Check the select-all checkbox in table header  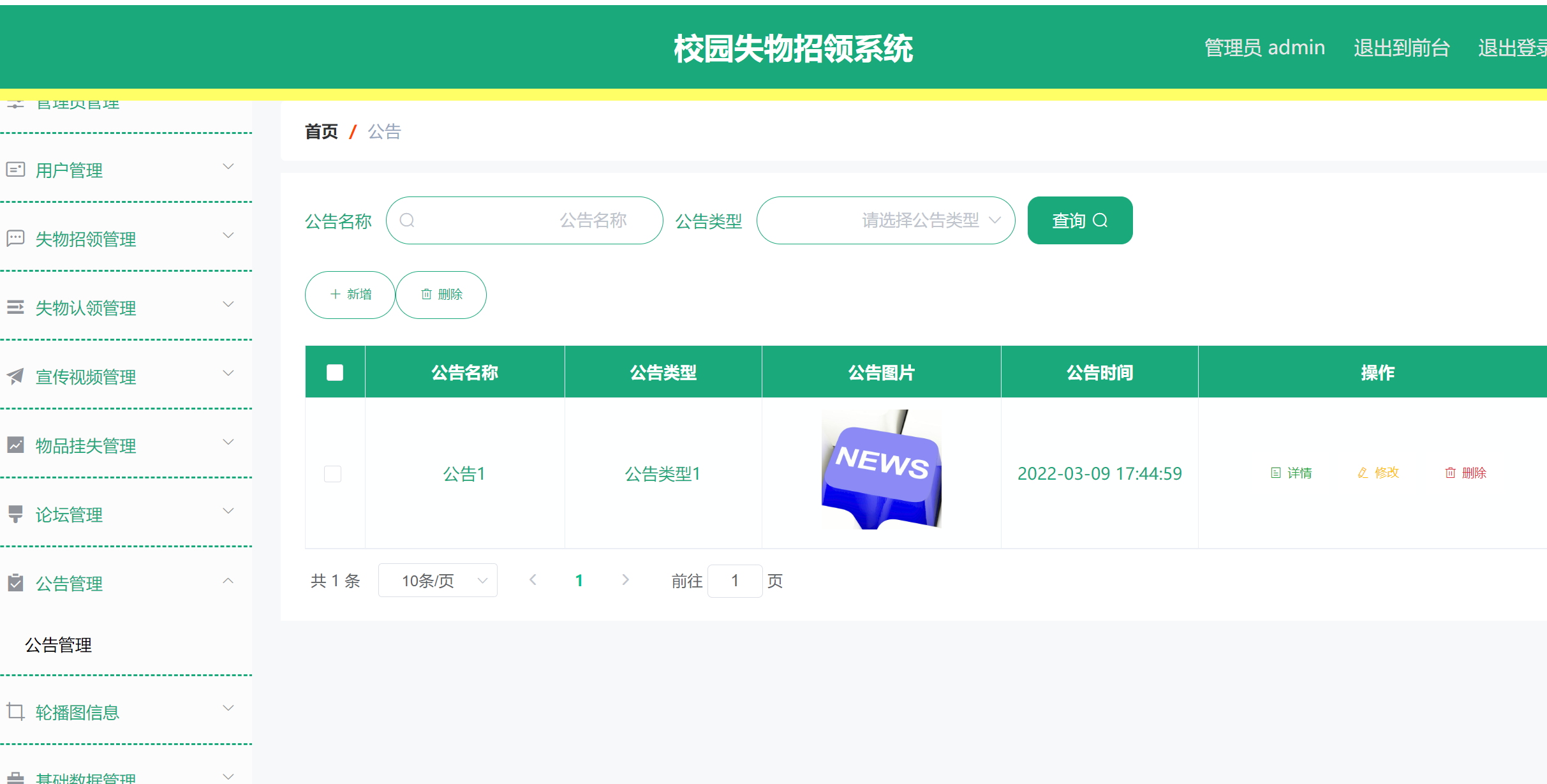(335, 371)
